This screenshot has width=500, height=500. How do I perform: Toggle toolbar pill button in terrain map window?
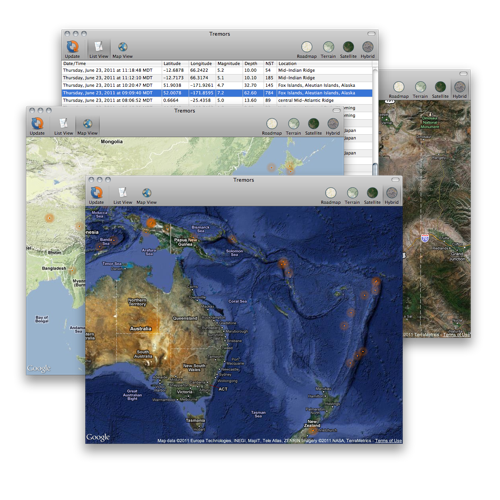pyautogui.click(x=337, y=110)
